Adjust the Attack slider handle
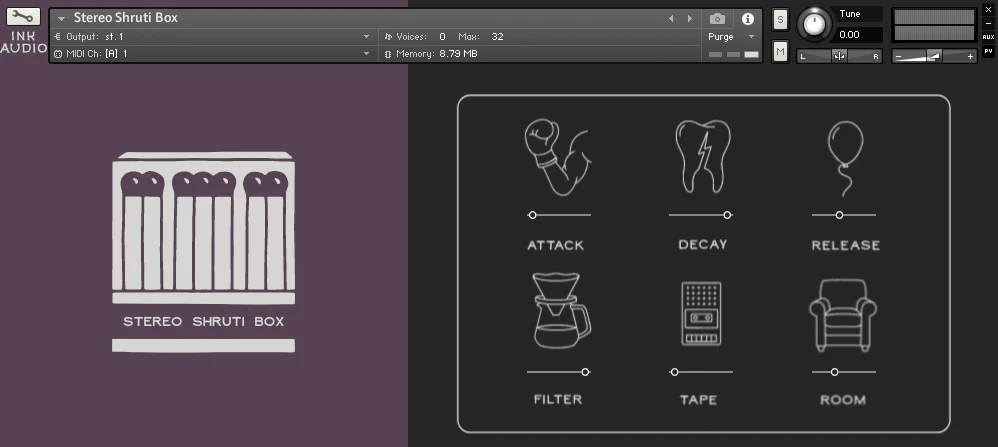The image size is (998, 447). click(x=532, y=215)
